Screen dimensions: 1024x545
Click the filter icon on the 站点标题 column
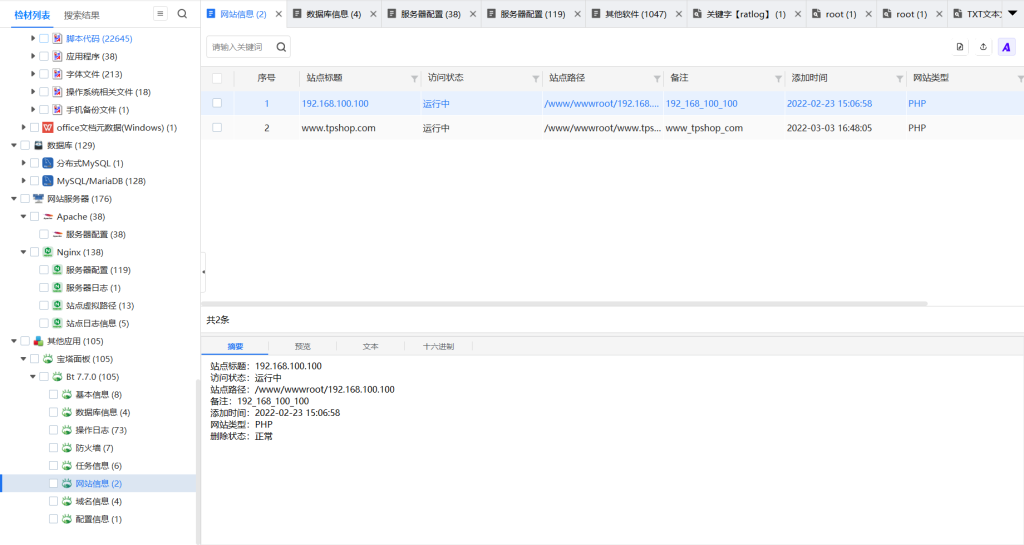pyautogui.click(x=415, y=78)
